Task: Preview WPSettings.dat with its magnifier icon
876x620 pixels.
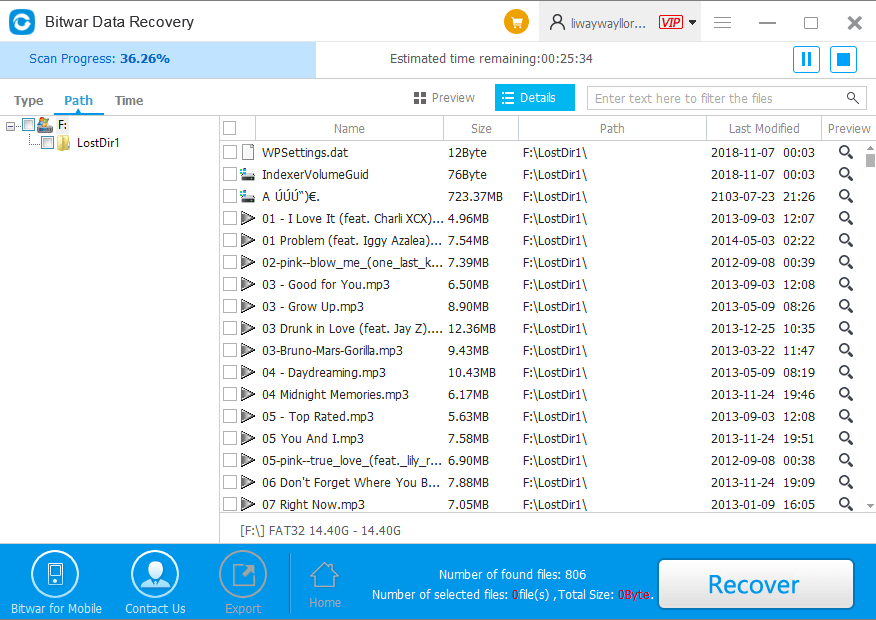Action: tap(846, 152)
